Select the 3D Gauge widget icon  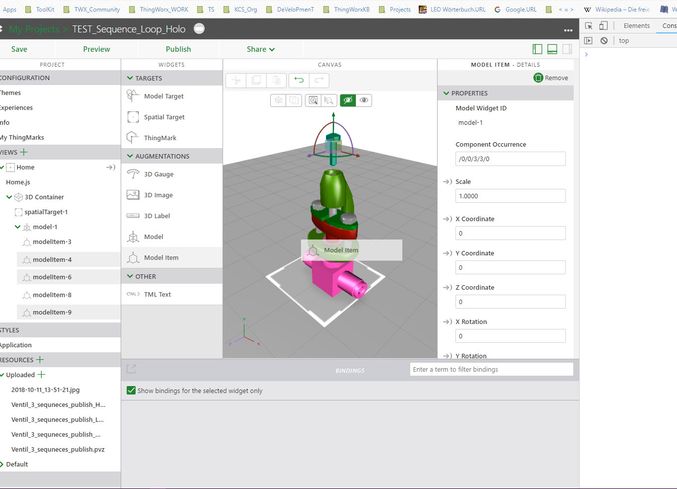133,174
